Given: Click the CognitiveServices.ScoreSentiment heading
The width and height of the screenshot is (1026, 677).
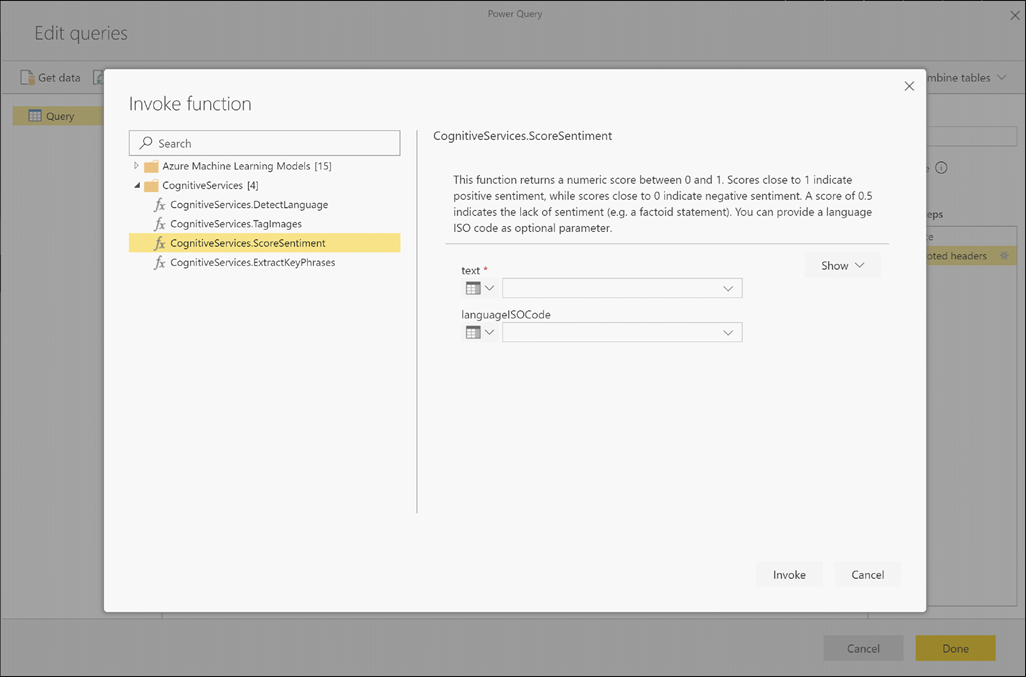Looking at the screenshot, I should [523, 136].
